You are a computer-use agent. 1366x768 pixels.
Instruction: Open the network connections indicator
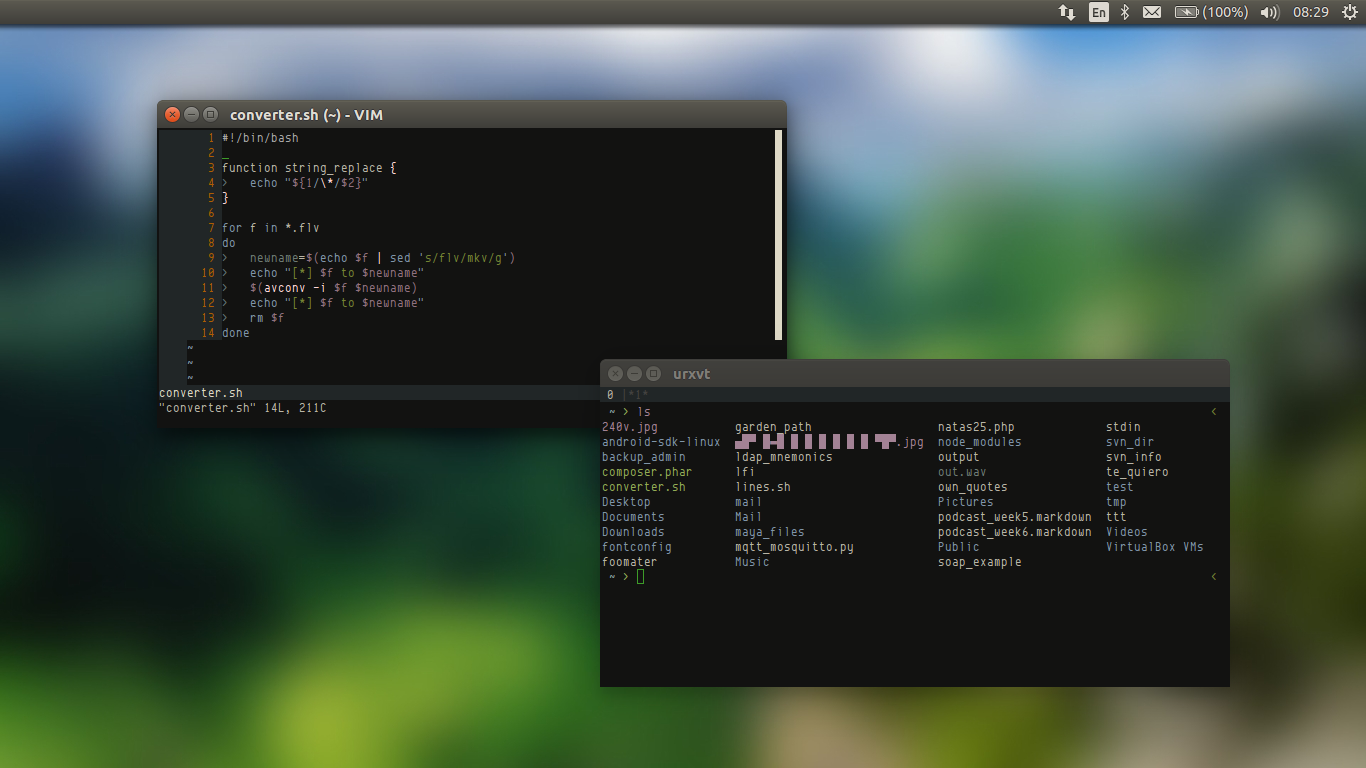pyautogui.click(x=1067, y=12)
